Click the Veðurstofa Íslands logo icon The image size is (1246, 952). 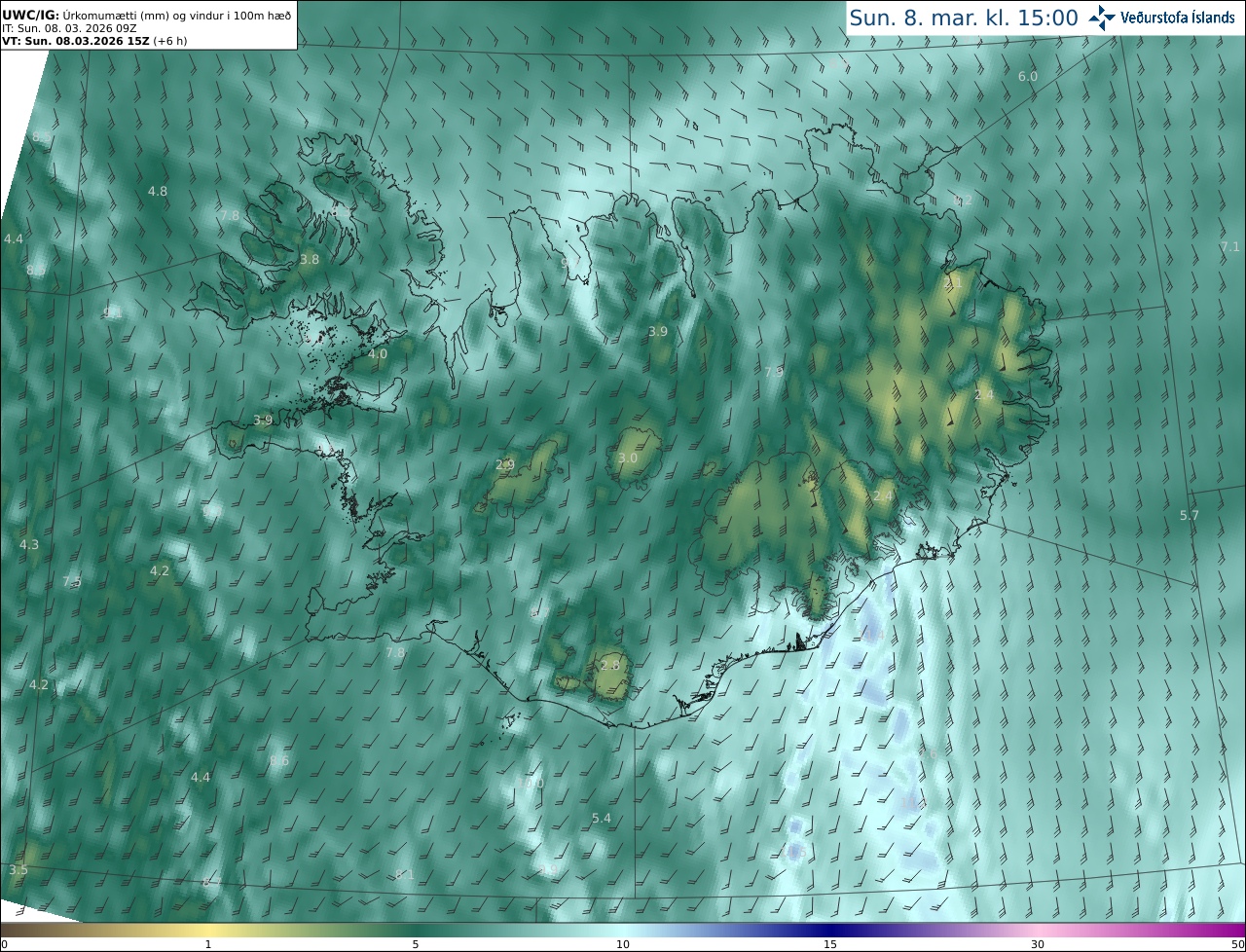(x=1102, y=18)
